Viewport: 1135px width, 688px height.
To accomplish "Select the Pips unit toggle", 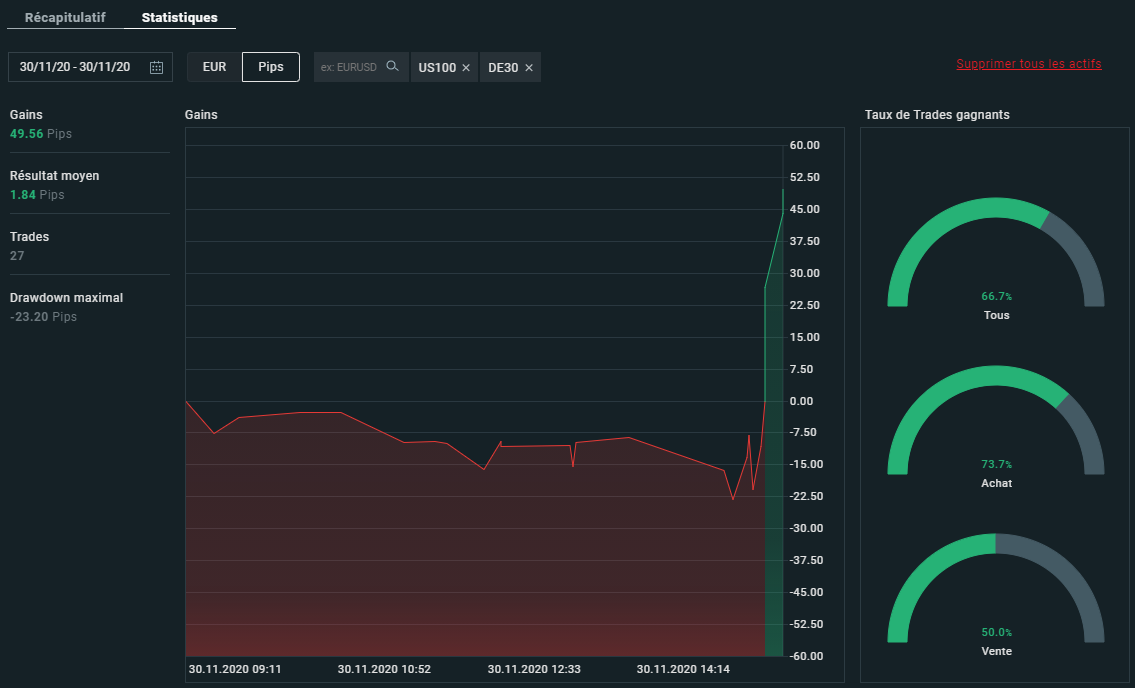I will pos(271,67).
